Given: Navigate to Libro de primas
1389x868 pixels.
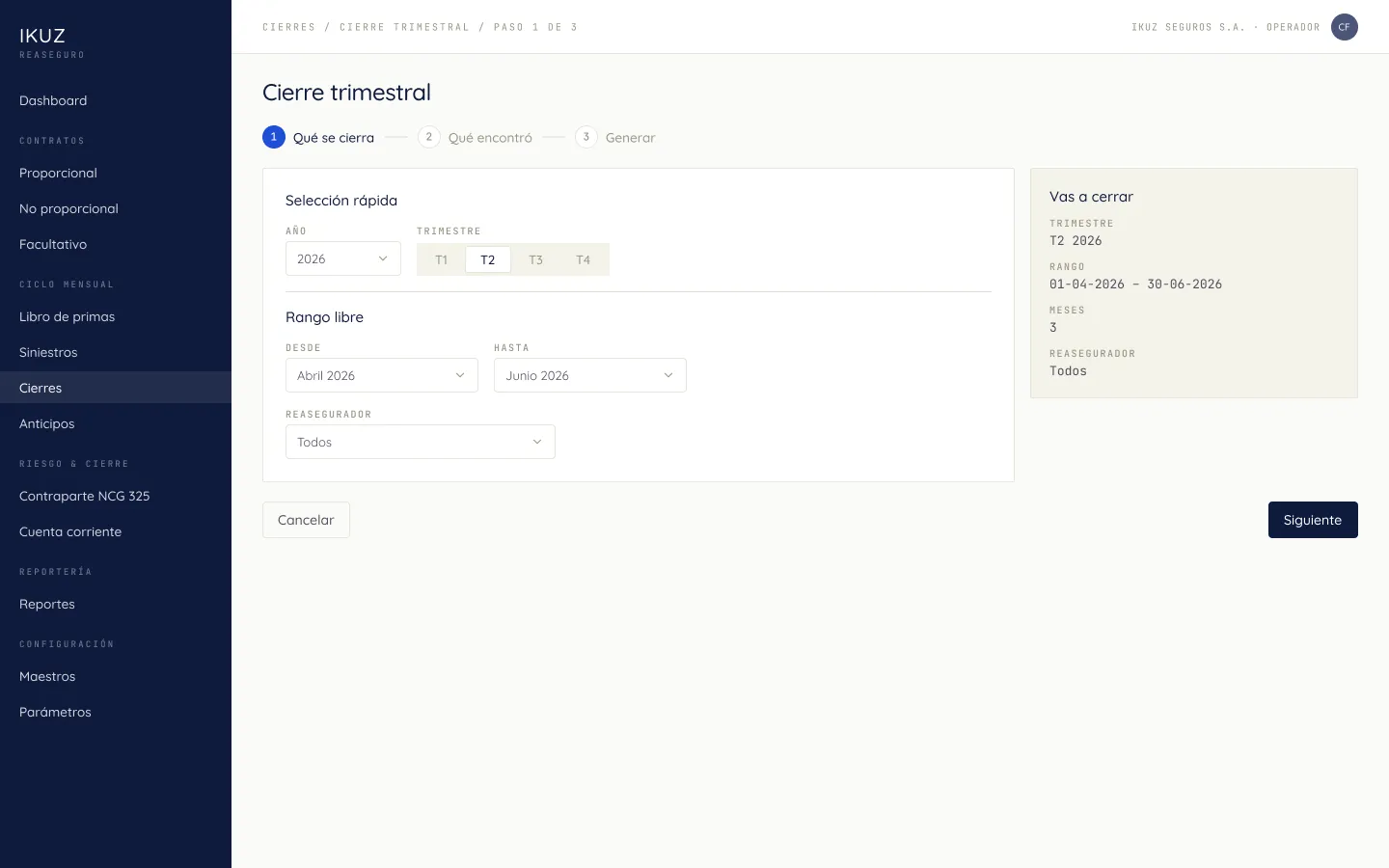Looking at the screenshot, I should pyautogui.click(x=116, y=316).
